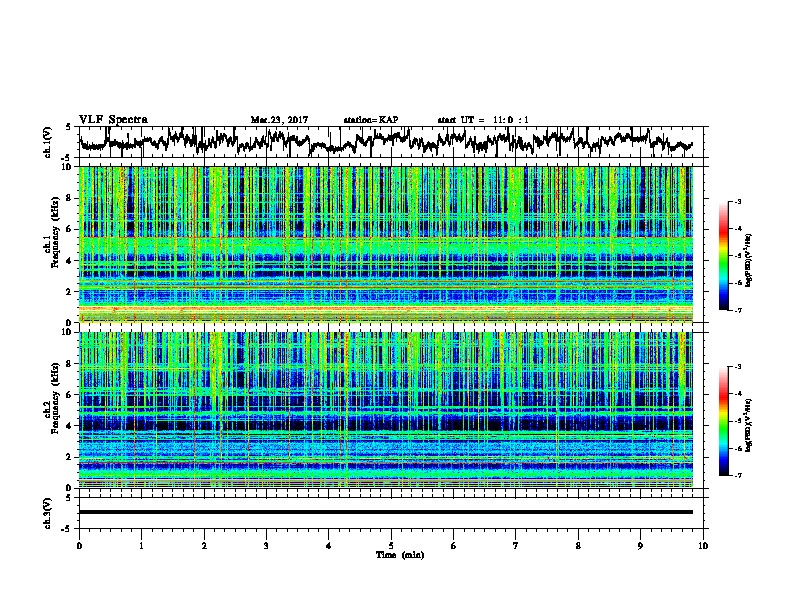Image resolution: width=792 pixels, height=612 pixels.
Task: Click the time axis tick label "2"
Action: click(204, 546)
